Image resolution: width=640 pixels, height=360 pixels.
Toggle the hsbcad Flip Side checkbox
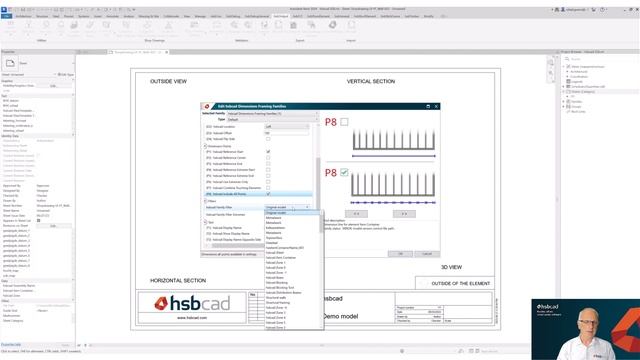268,139
